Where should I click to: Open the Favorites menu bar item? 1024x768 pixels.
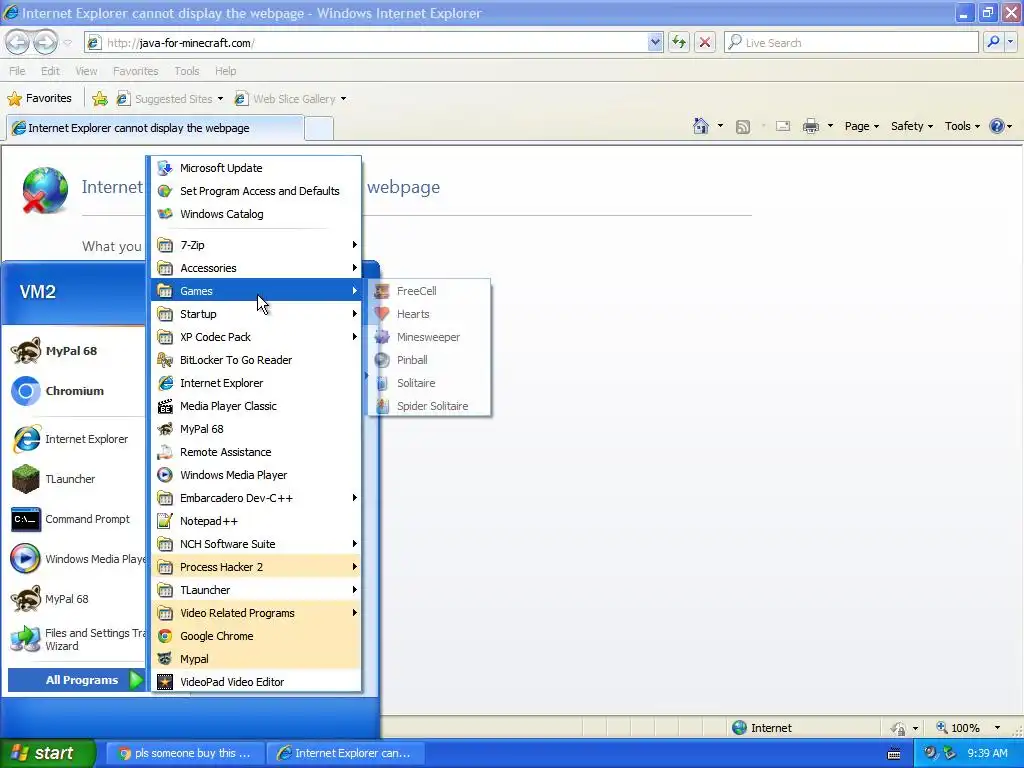(x=135, y=71)
